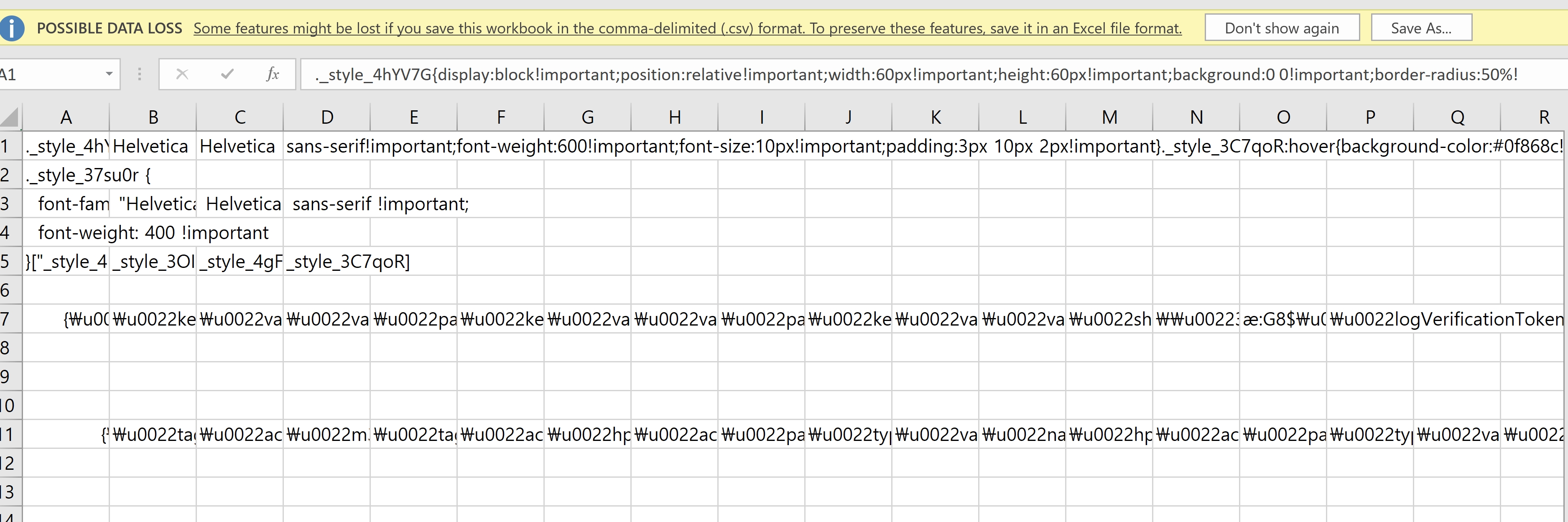Click the Select All corner triangle

(10, 117)
